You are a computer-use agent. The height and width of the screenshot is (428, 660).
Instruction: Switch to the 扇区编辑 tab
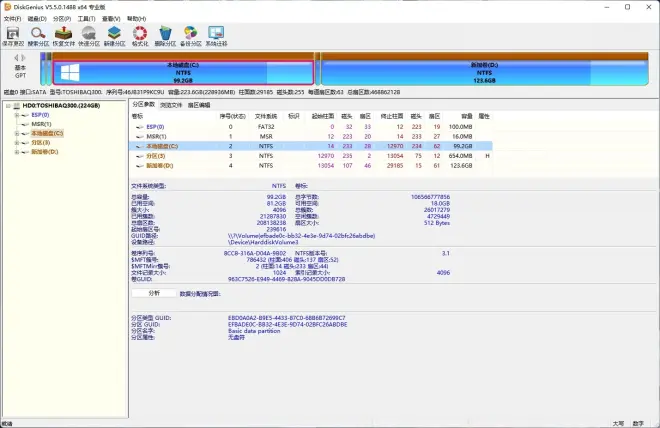(x=199, y=105)
